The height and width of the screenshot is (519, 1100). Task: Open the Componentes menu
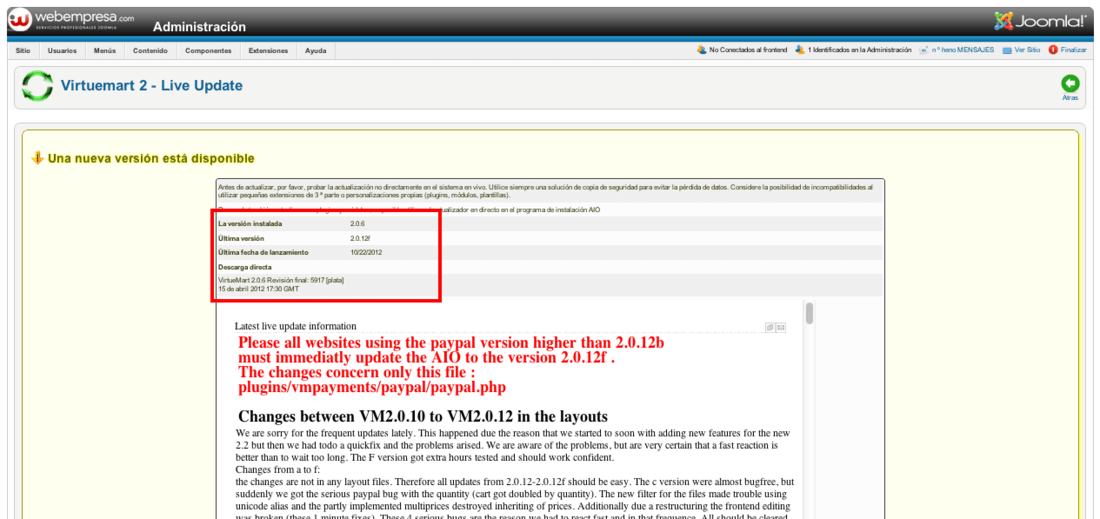(208, 50)
